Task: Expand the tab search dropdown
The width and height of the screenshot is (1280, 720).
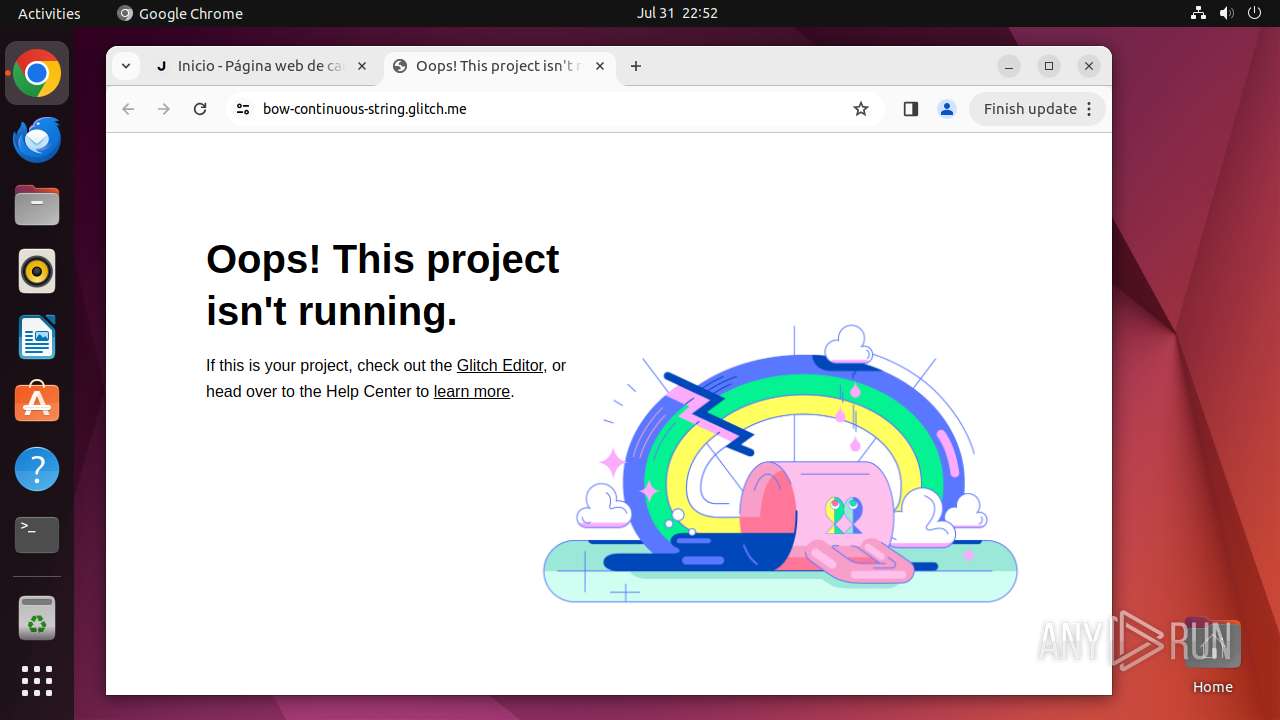Action: tap(125, 66)
